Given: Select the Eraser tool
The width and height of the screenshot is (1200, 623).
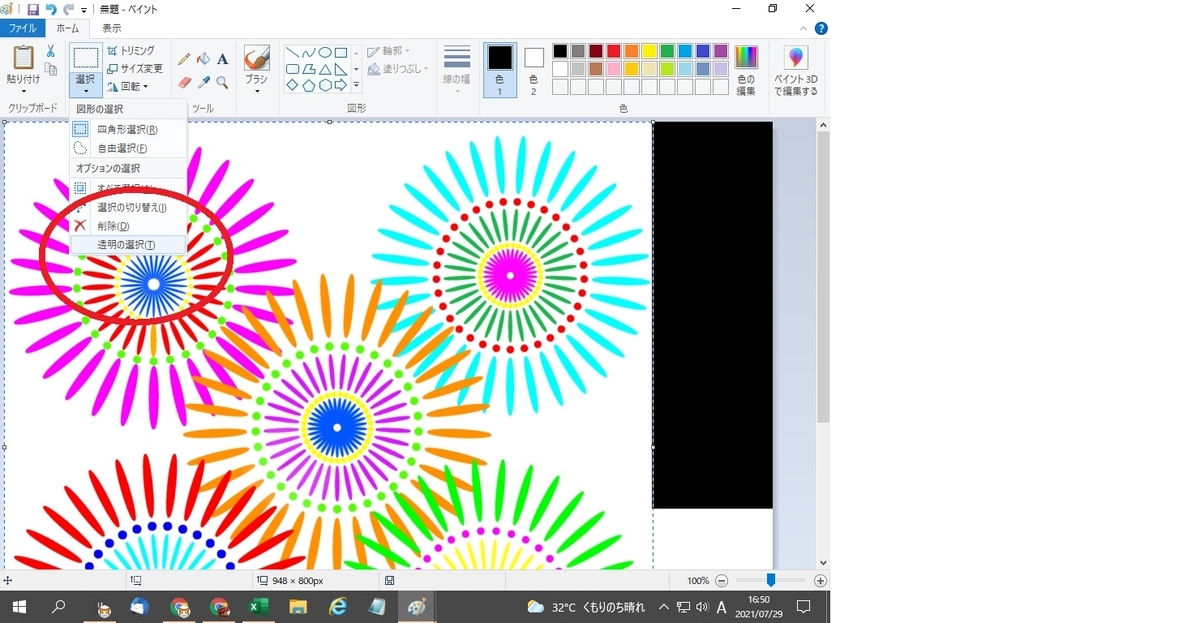Looking at the screenshot, I should pos(184,83).
